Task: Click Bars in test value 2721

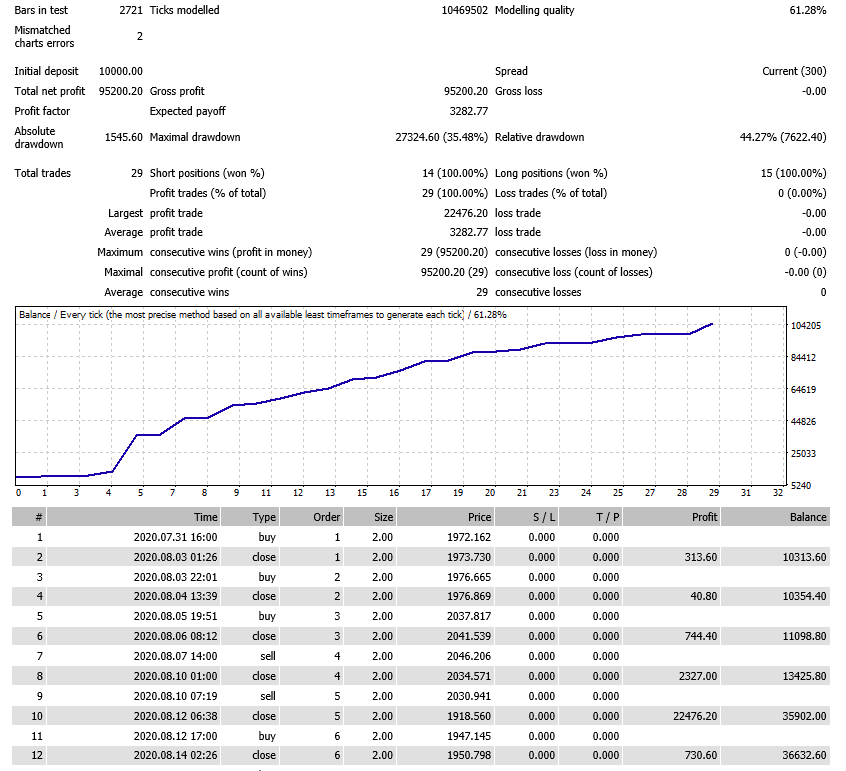Action: (x=131, y=10)
